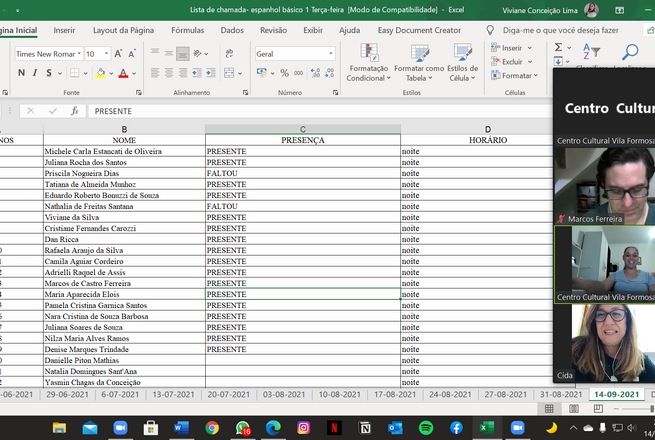Align text left
Screen dimensions: 655x440
155,73
